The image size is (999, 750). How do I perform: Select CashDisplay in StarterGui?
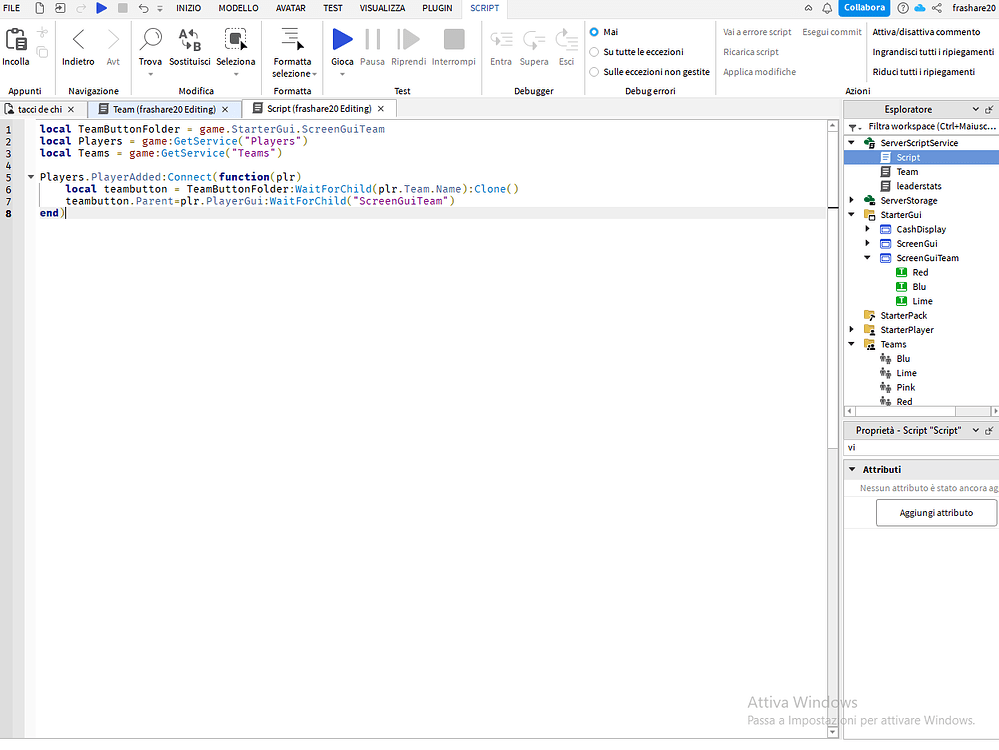pyautogui.click(x=921, y=229)
